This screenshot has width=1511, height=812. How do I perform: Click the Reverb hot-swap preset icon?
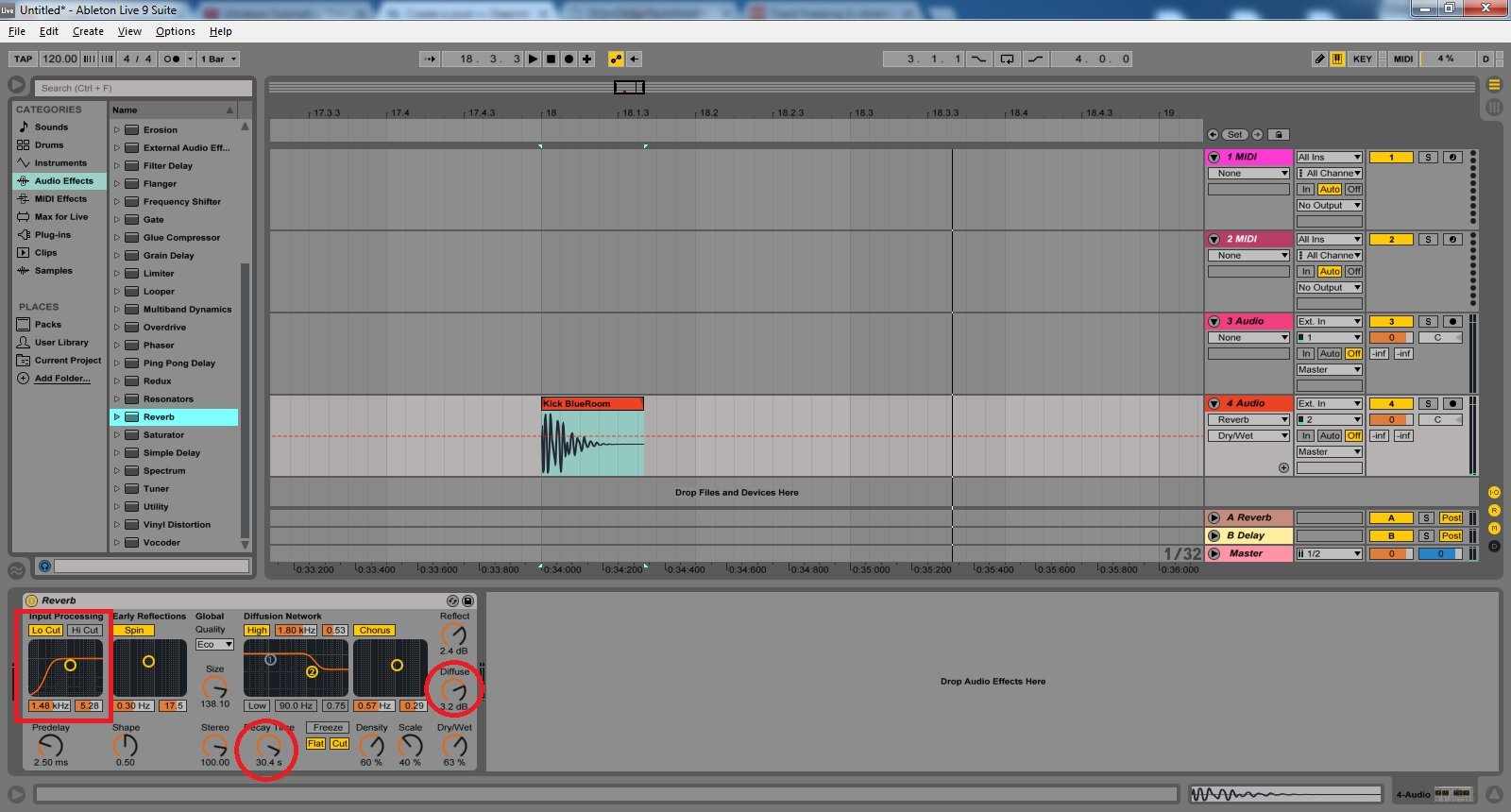452,601
